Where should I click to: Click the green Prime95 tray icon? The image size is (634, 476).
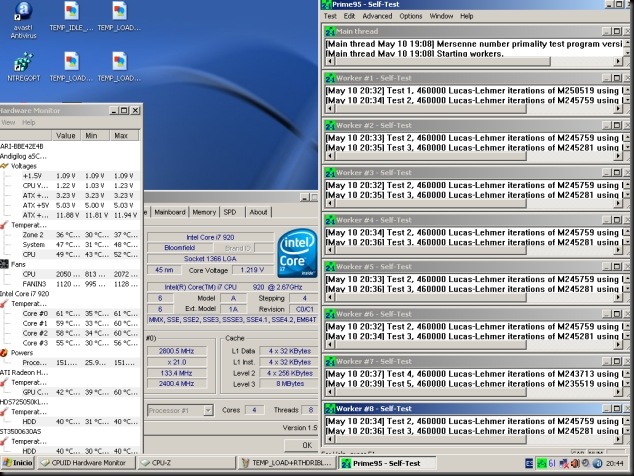541,463
